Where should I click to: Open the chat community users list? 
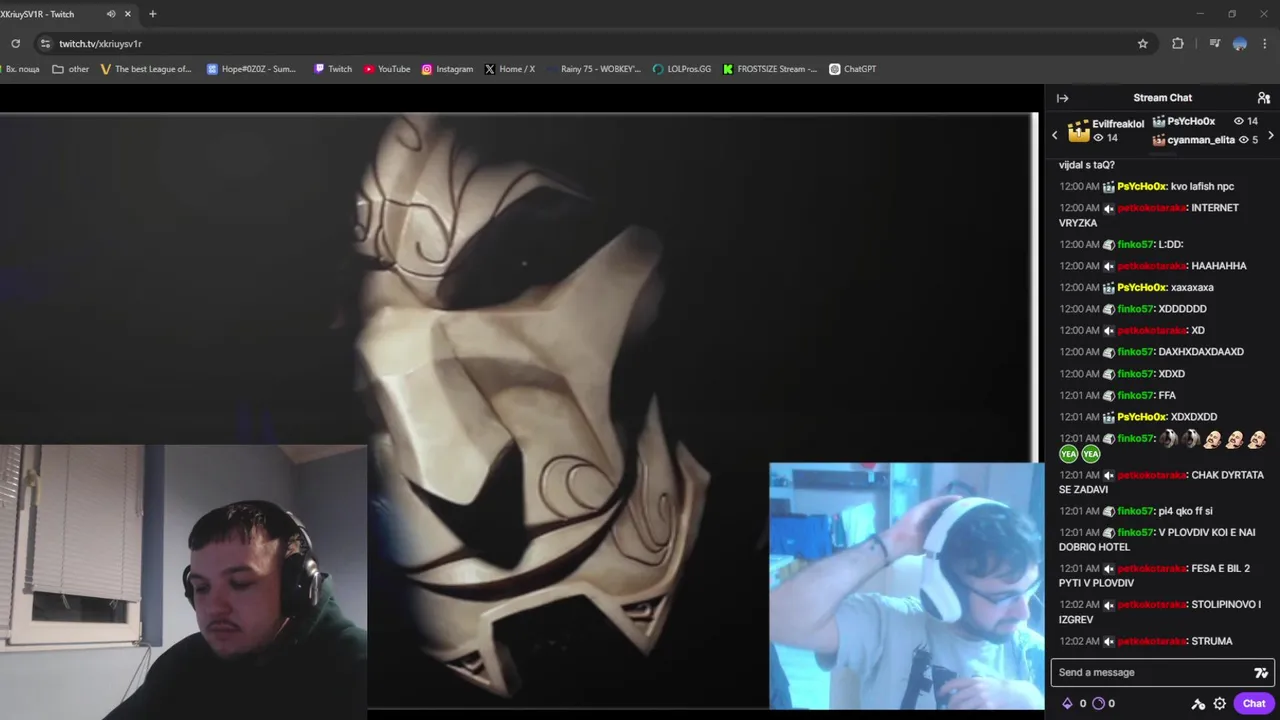click(1264, 98)
